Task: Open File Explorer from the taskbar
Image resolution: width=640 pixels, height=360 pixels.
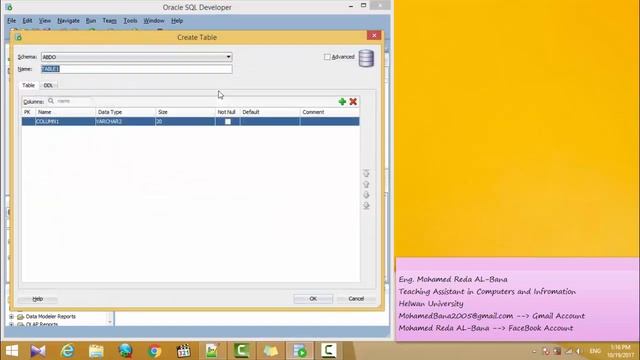Action: click(96, 351)
